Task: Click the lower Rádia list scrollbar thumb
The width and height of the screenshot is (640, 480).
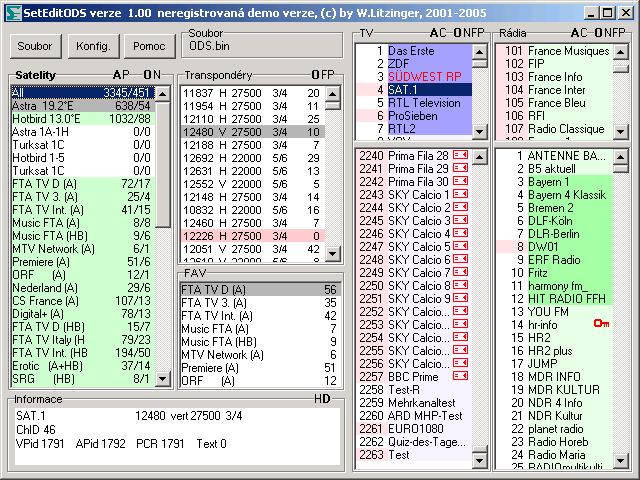Action: point(620,169)
